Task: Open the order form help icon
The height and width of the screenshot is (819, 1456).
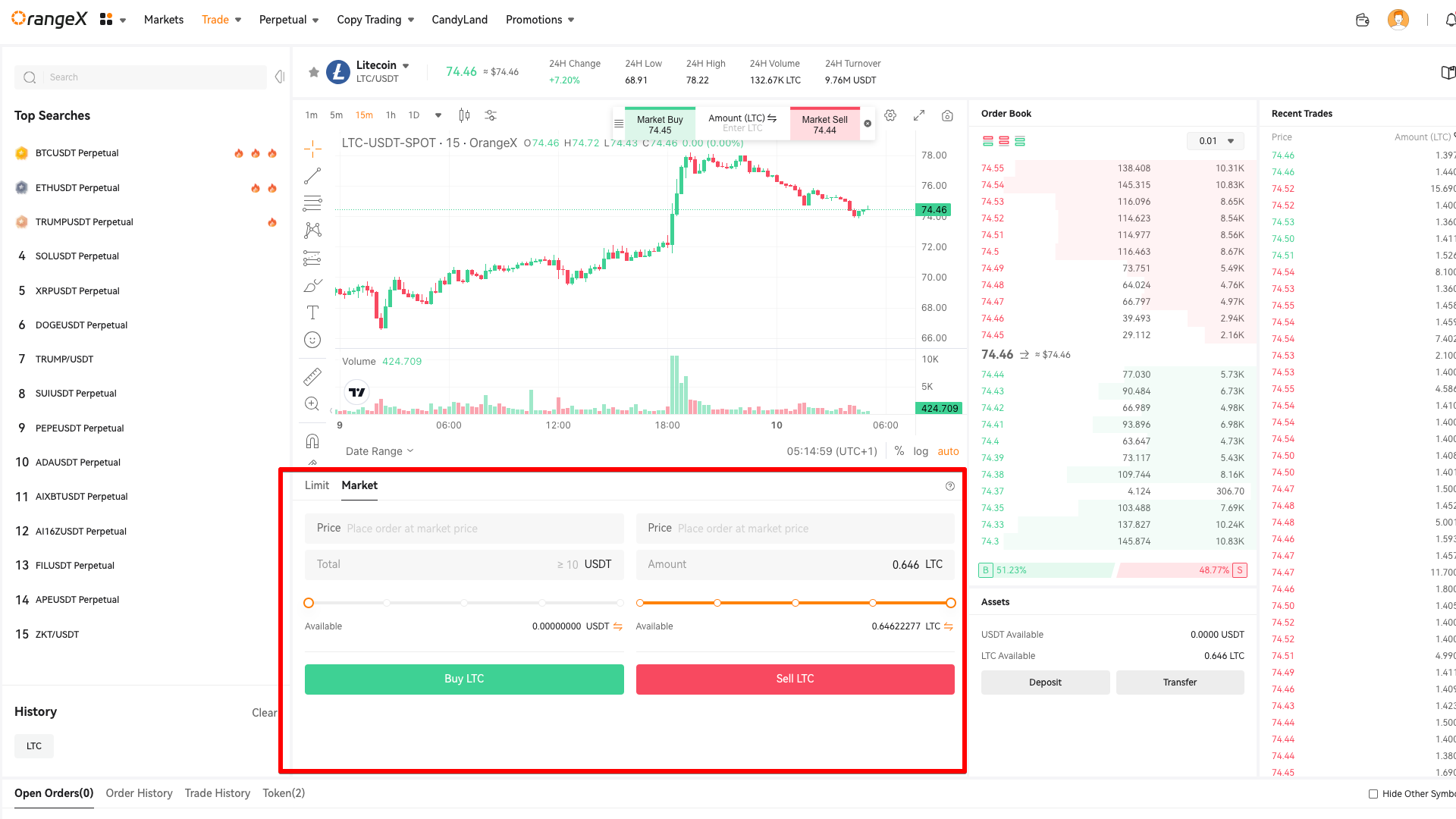Action: pos(950,486)
